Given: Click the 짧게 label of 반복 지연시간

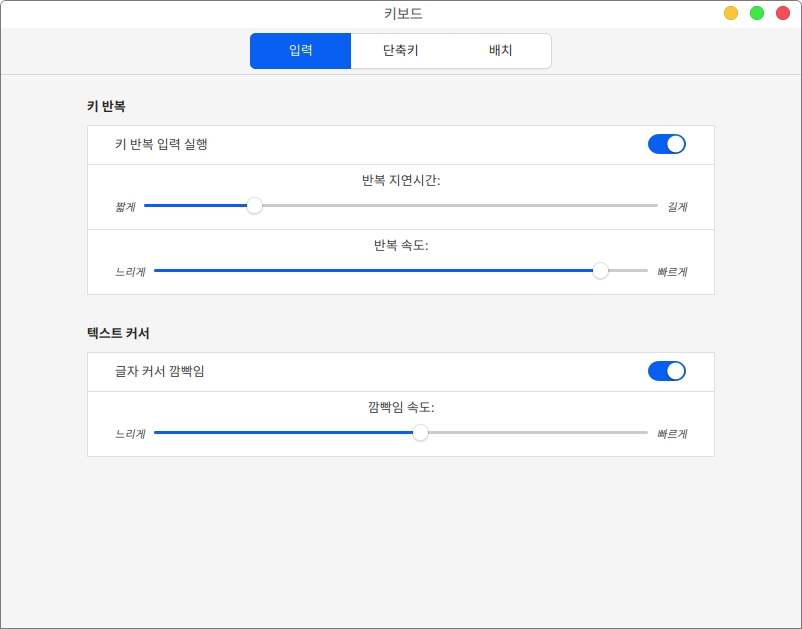Looking at the screenshot, I should pos(125,207).
